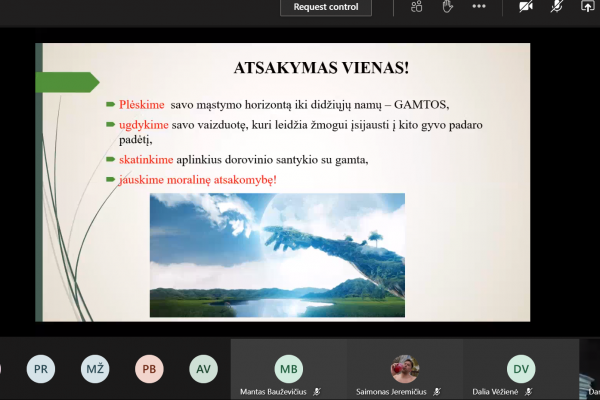Click muted mic icon beside Dalia Vėžienė
The height and width of the screenshot is (400, 600).
[x=529, y=392]
